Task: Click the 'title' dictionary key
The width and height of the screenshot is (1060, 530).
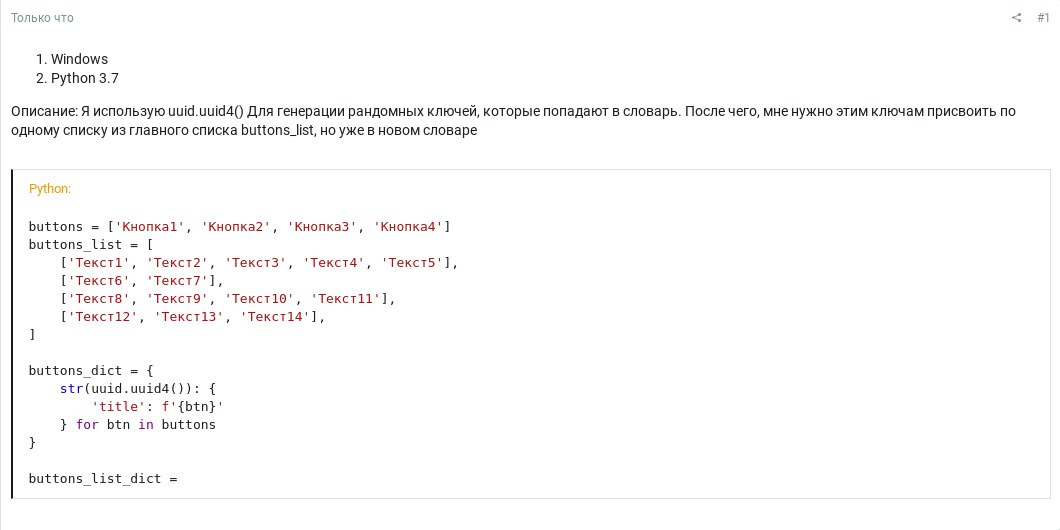Action: click(x=117, y=407)
